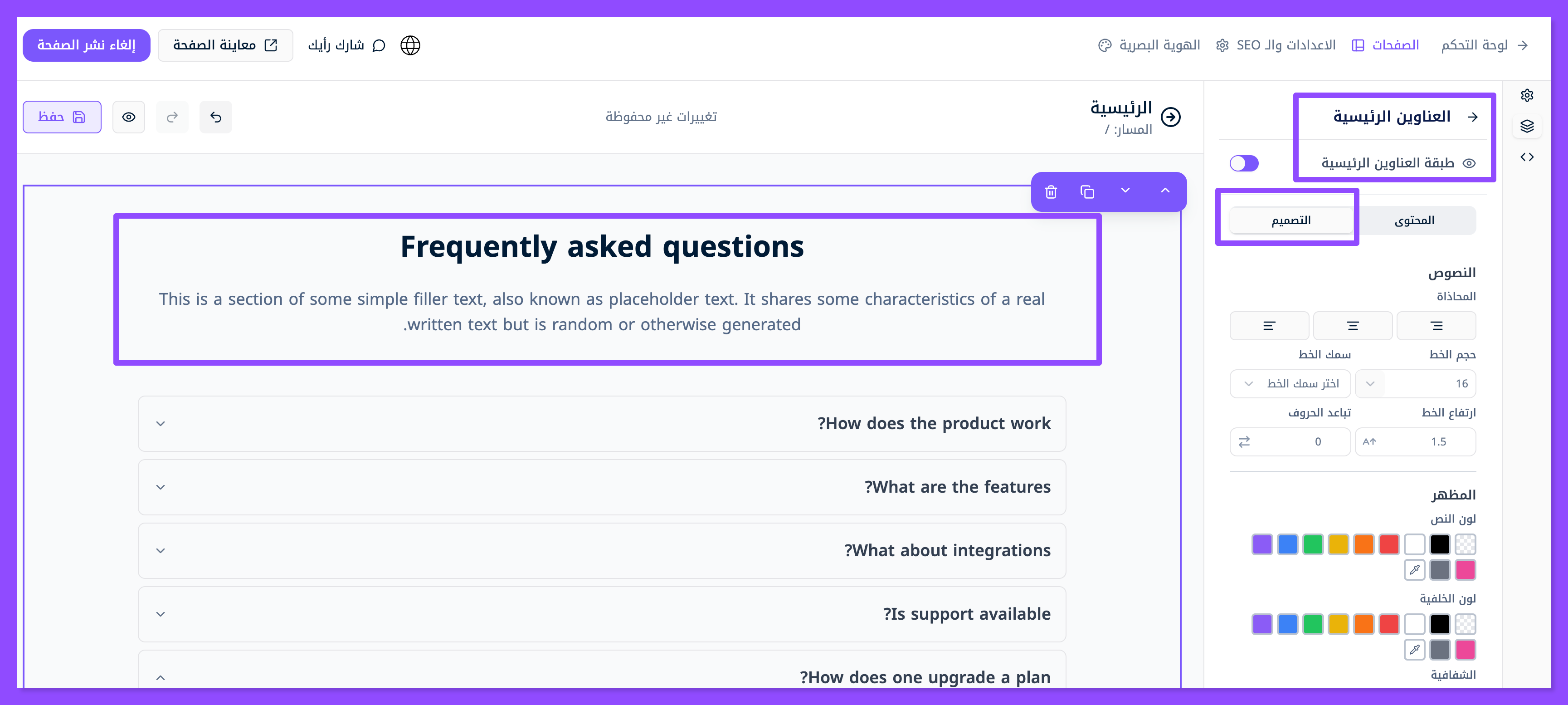Screen dimensions: 1568x705
Task: Click the undo arrow in the toolbar
Action: coord(215,117)
